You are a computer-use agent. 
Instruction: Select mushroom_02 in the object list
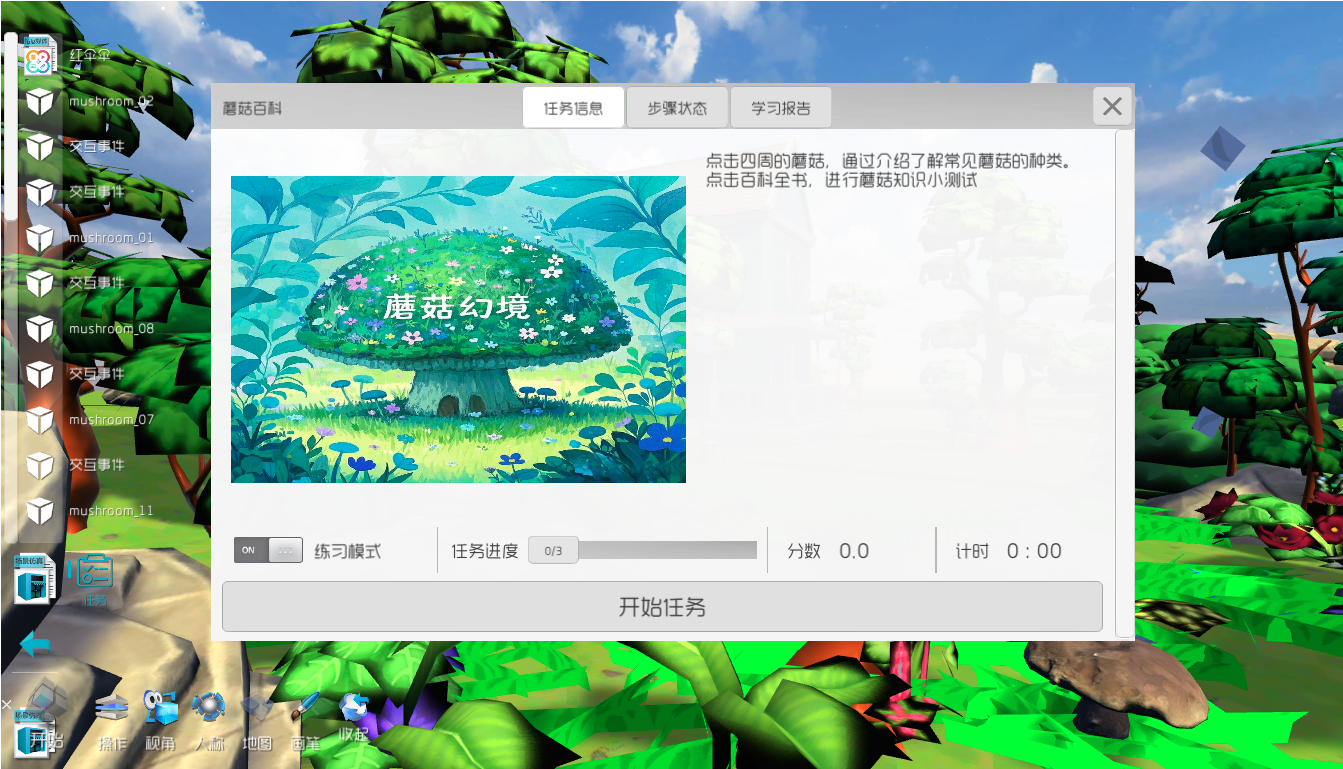click(110, 102)
